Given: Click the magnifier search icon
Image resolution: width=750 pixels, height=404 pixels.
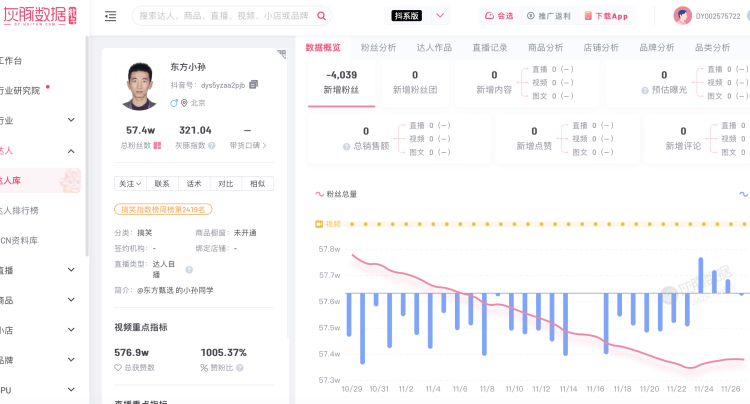Looking at the screenshot, I should 321,16.
